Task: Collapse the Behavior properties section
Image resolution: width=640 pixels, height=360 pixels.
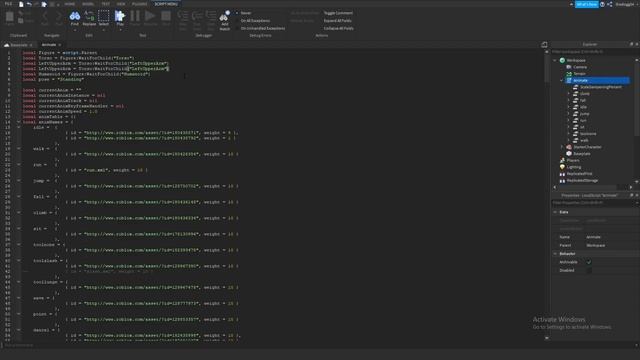Action: [555, 254]
